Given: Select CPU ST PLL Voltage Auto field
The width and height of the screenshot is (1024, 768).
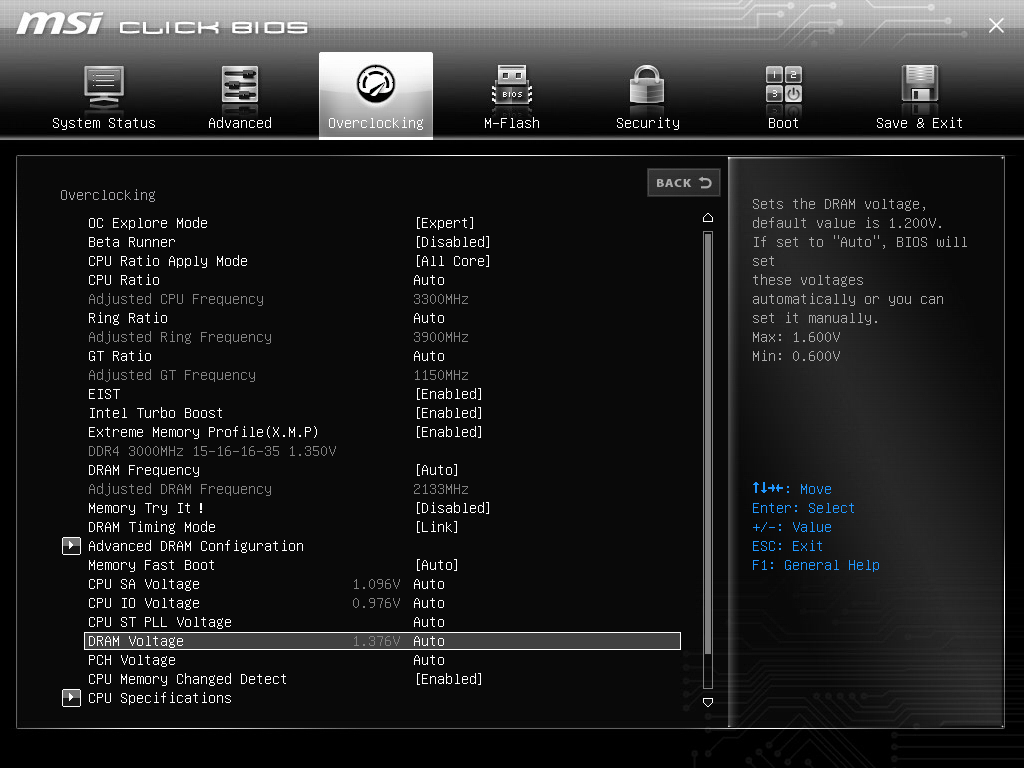Looking at the screenshot, I should 429,622.
